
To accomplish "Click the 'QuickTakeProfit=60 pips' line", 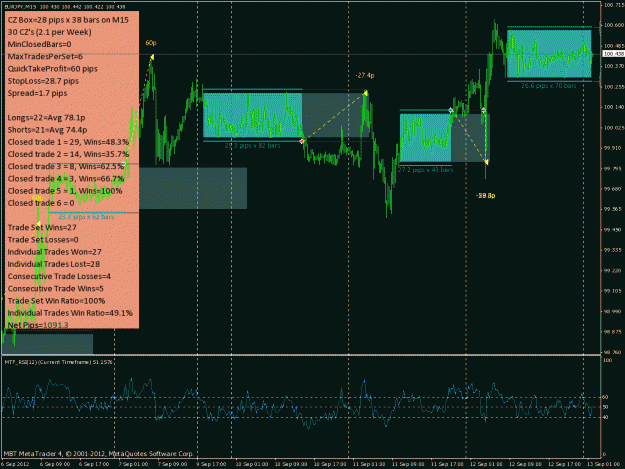I will click(53, 69).
